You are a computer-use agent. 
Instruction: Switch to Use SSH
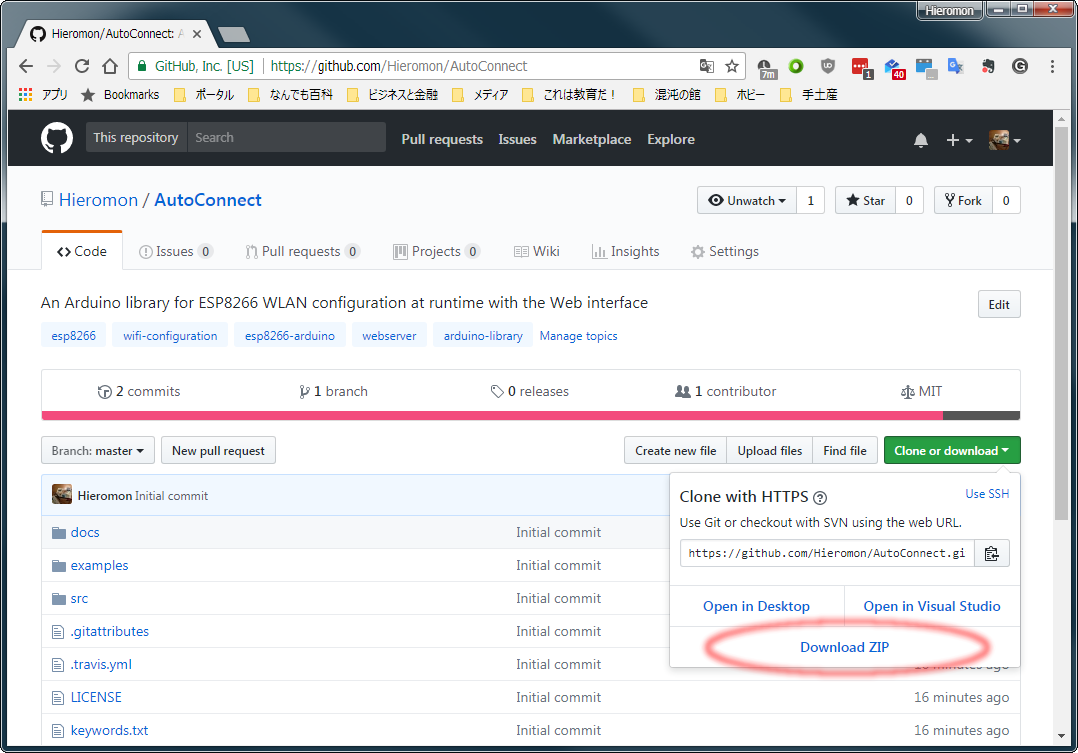pos(987,494)
